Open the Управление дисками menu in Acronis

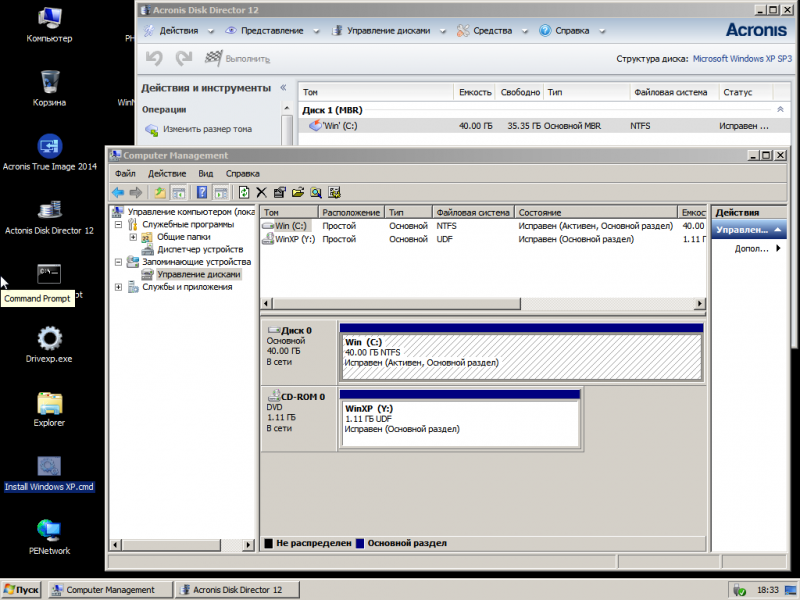pyautogui.click(x=388, y=31)
